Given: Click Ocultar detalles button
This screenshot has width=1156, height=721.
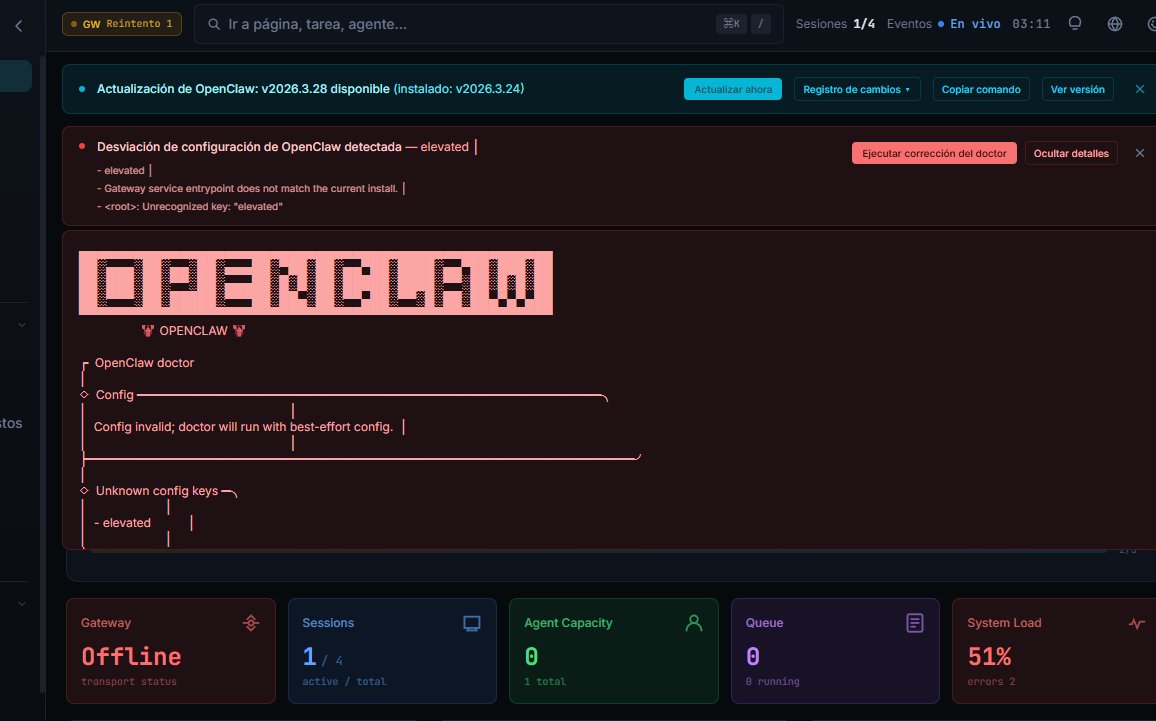Looking at the screenshot, I should 1071,153.
